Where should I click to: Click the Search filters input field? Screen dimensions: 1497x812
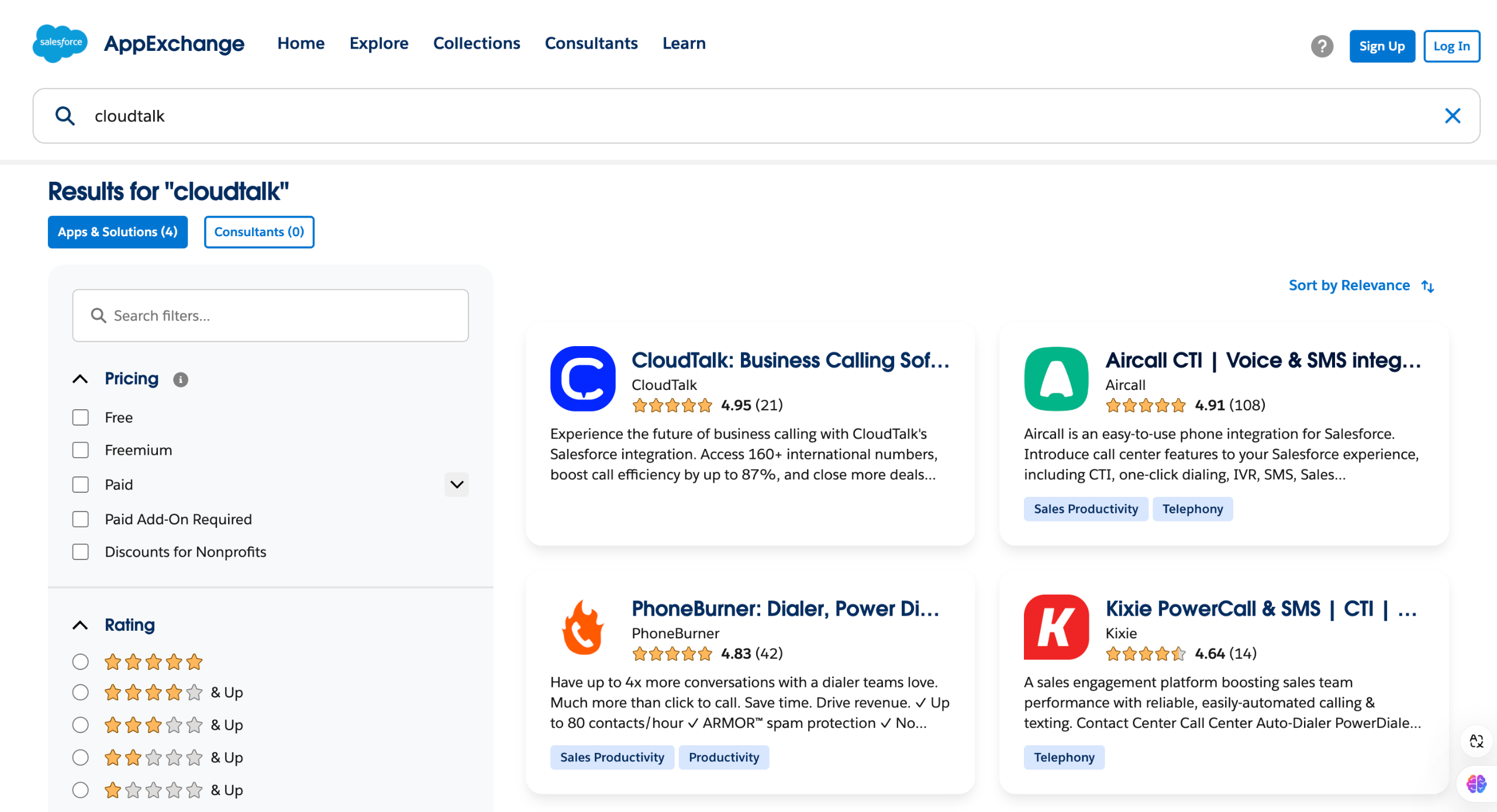pyautogui.click(x=270, y=316)
